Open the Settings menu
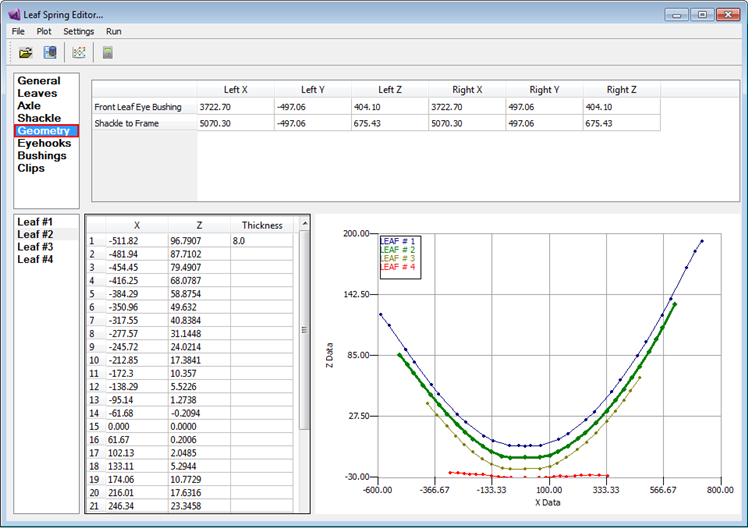Viewport: 750px width, 528px height. click(78, 32)
